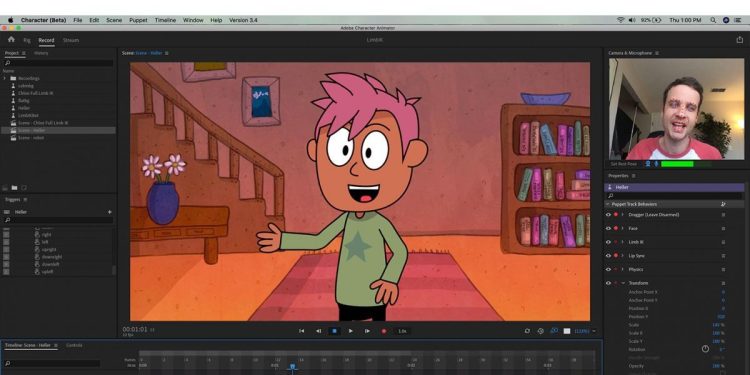Viewport: 750px width, 375px height.
Task: Collapse the Transform behavior
Action: [623, 283]
